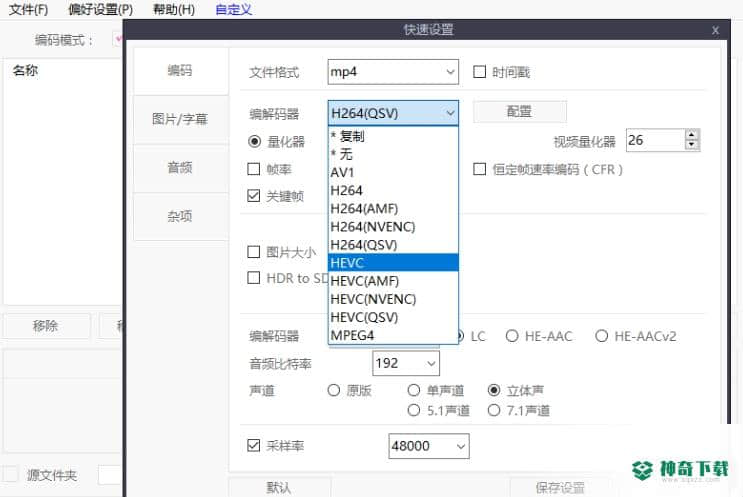Open the 音频比特率 192 dropdown
This screenshot has height=497, width=743.
coord(406,363)
